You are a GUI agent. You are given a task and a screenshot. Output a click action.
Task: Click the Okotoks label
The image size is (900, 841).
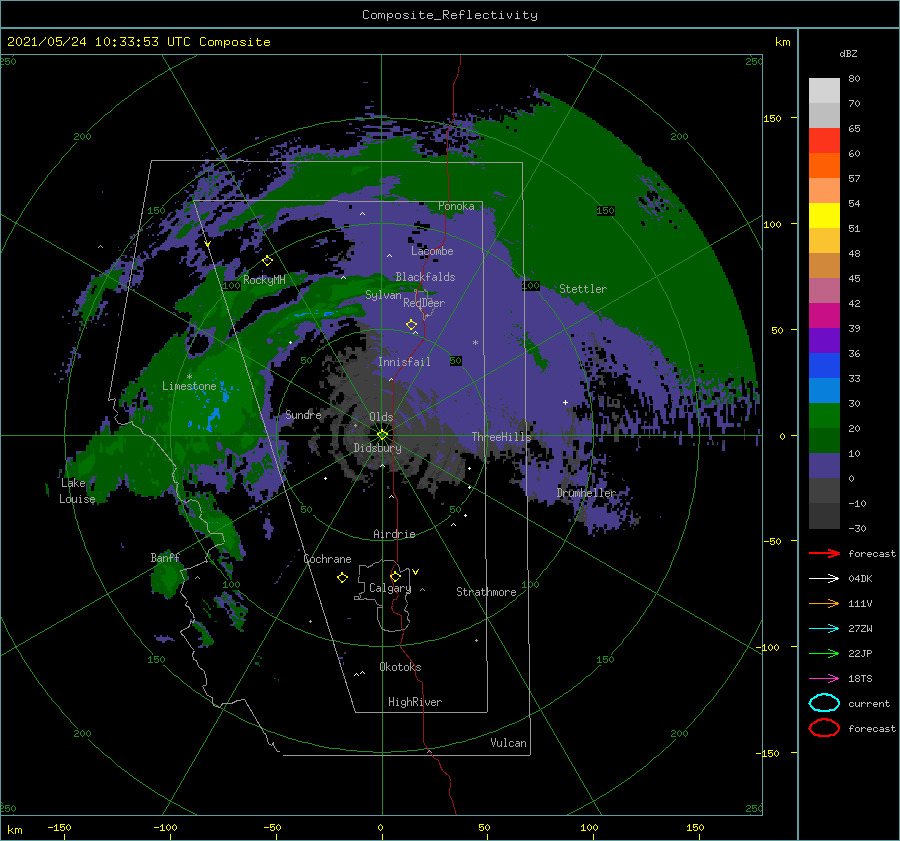coord(400,667)
